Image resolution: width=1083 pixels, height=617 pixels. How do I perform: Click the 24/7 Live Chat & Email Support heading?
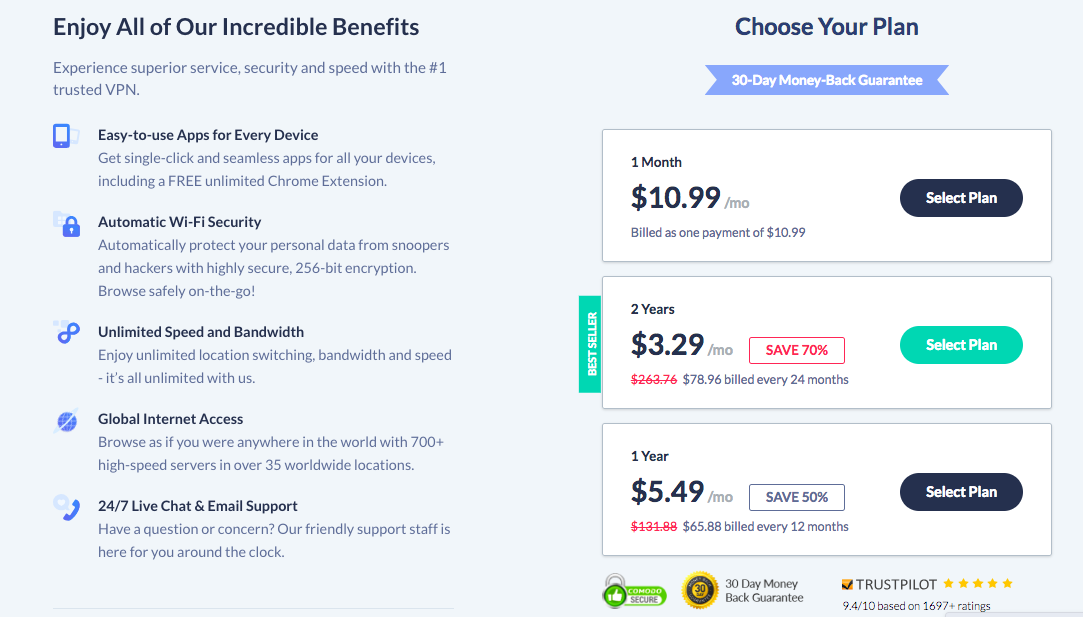pos(198,506)
